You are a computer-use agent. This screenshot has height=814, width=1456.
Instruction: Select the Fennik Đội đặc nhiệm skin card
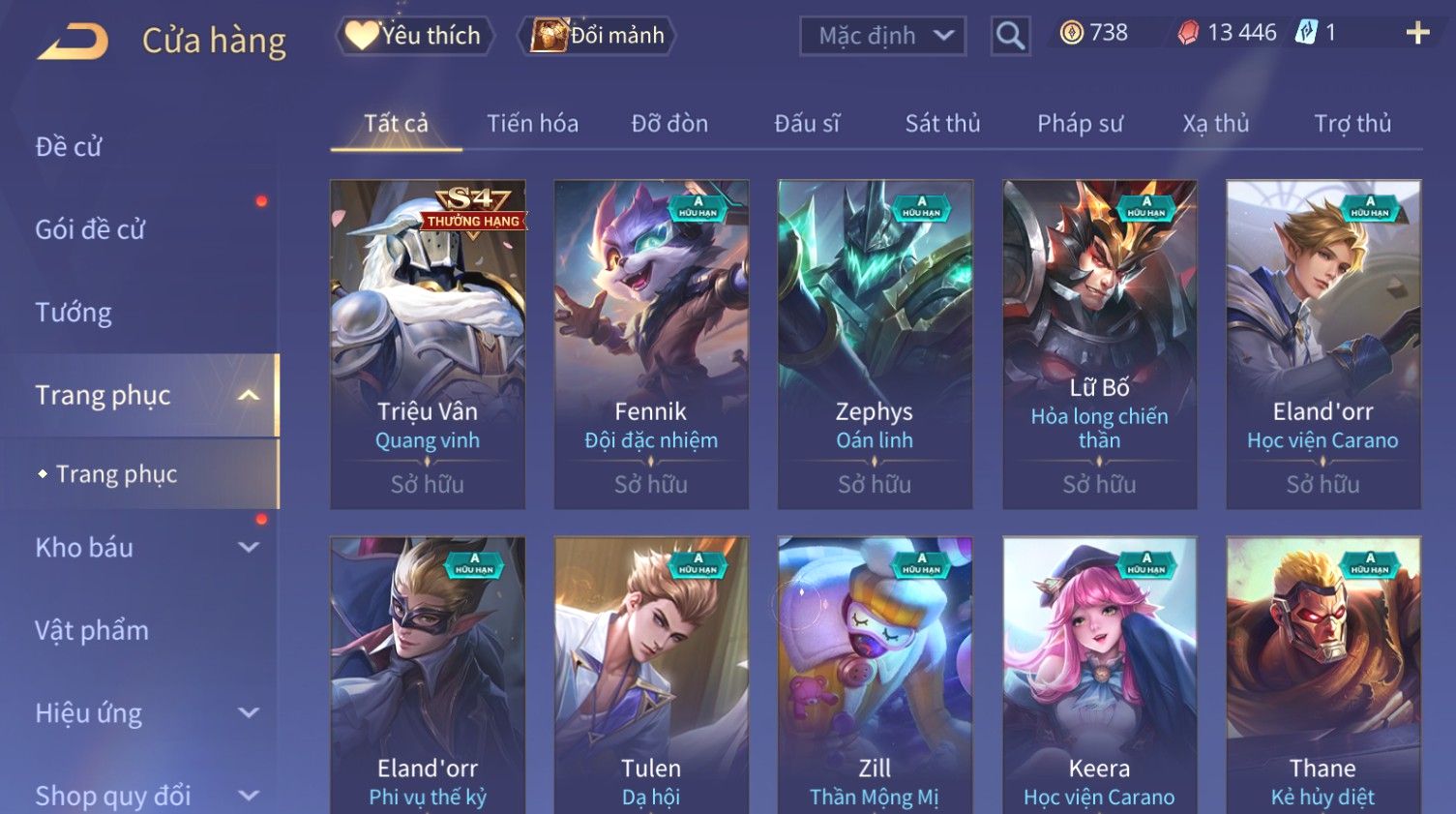pyautogui.click(x=651, y=345)
